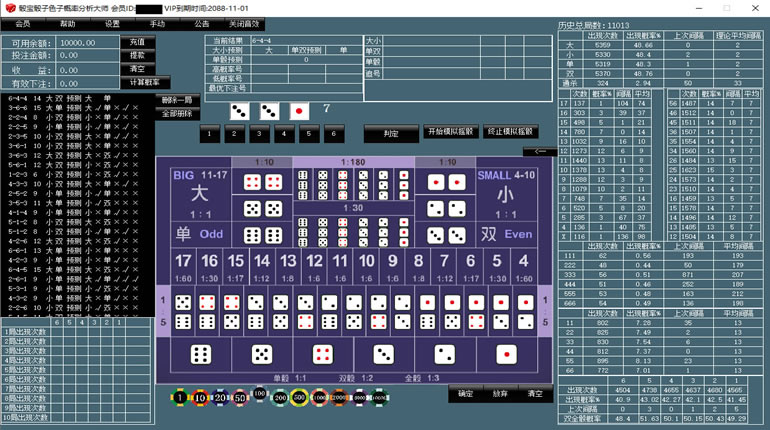Select the single six-dice bet tile
Image resolution: width=770 pixels, height=430 pixels.
pyautogui.click(x=200, y=354)
